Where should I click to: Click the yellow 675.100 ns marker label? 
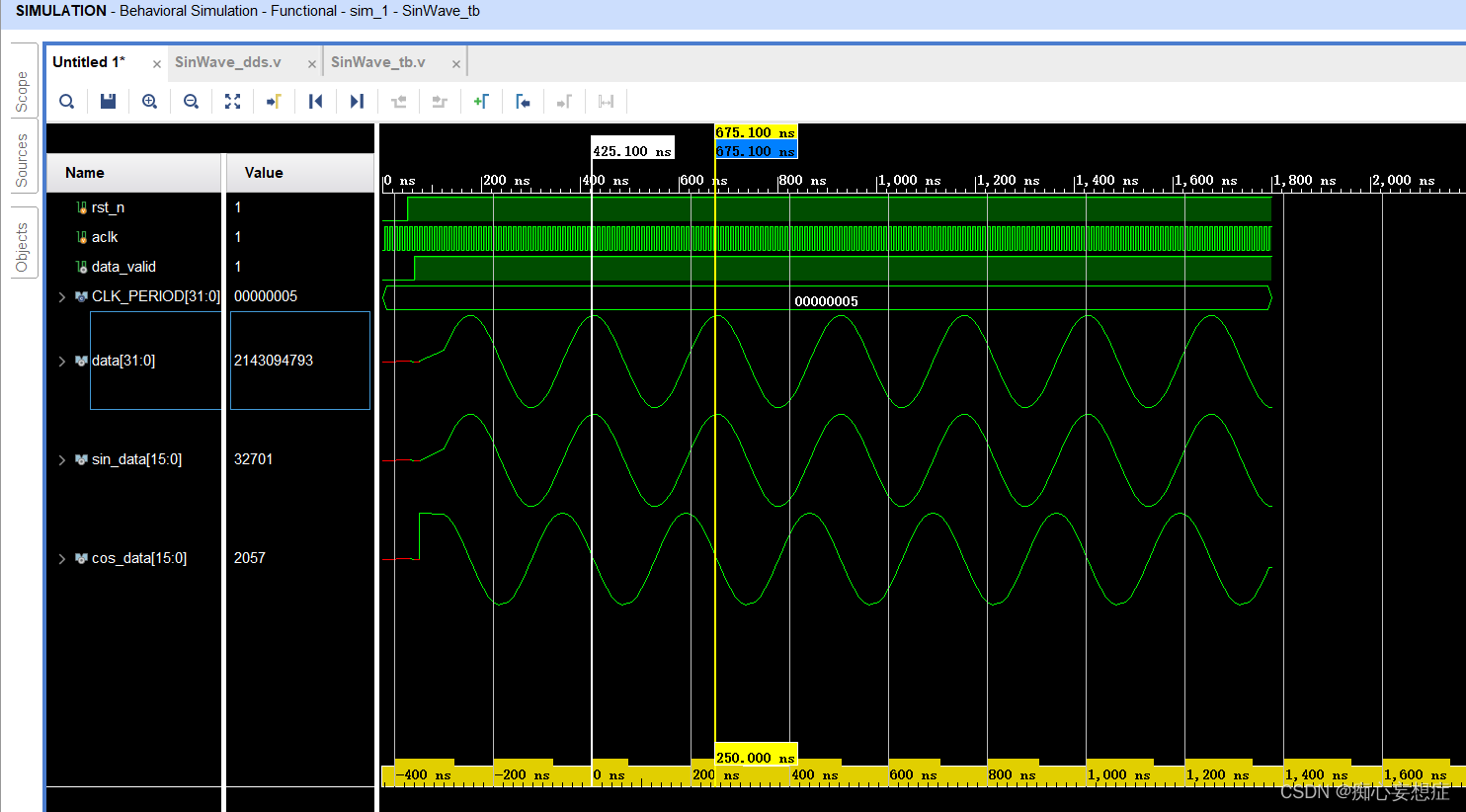(755, 131)
